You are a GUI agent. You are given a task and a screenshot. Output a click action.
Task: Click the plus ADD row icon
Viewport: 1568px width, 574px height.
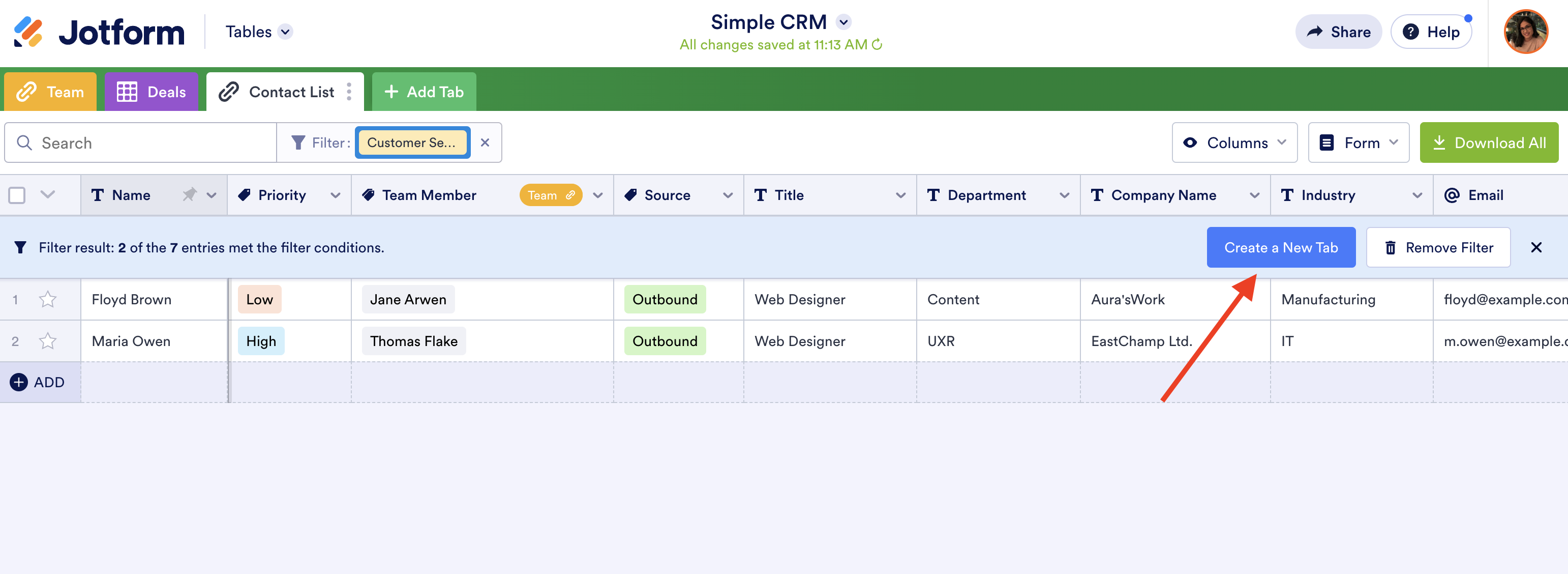(19, 382)
